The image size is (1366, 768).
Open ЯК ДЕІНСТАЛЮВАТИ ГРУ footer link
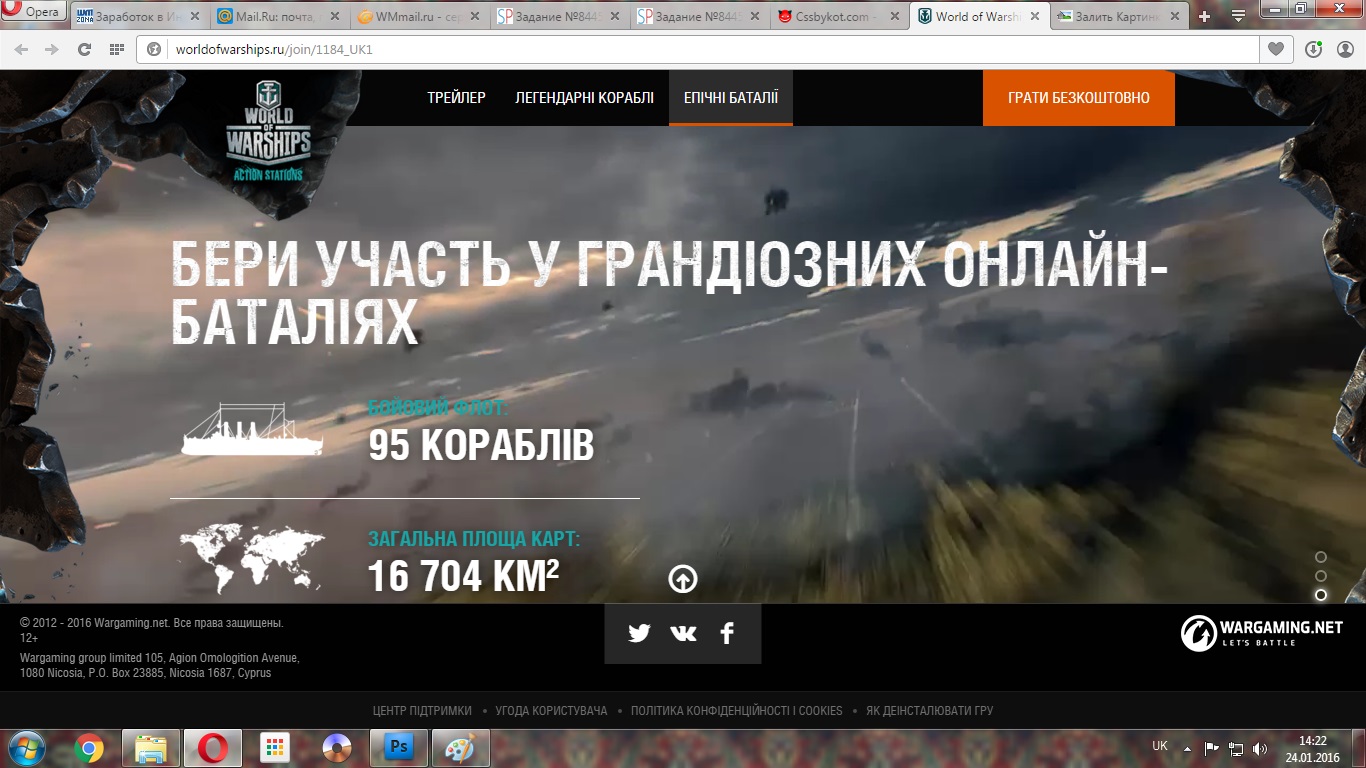pyautogui.click(x=930, y=711)
